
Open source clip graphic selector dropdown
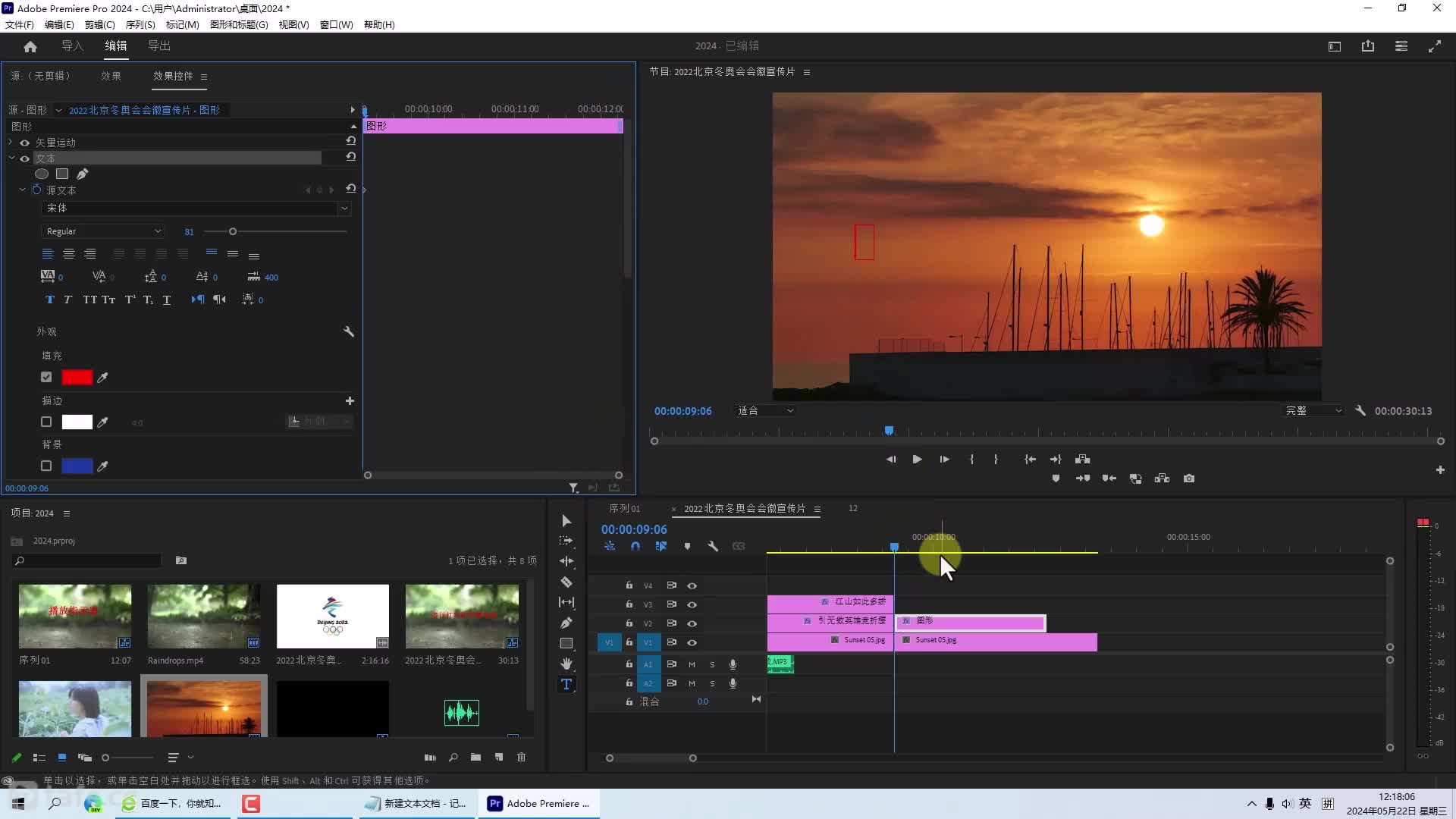[x=58, y=110]
